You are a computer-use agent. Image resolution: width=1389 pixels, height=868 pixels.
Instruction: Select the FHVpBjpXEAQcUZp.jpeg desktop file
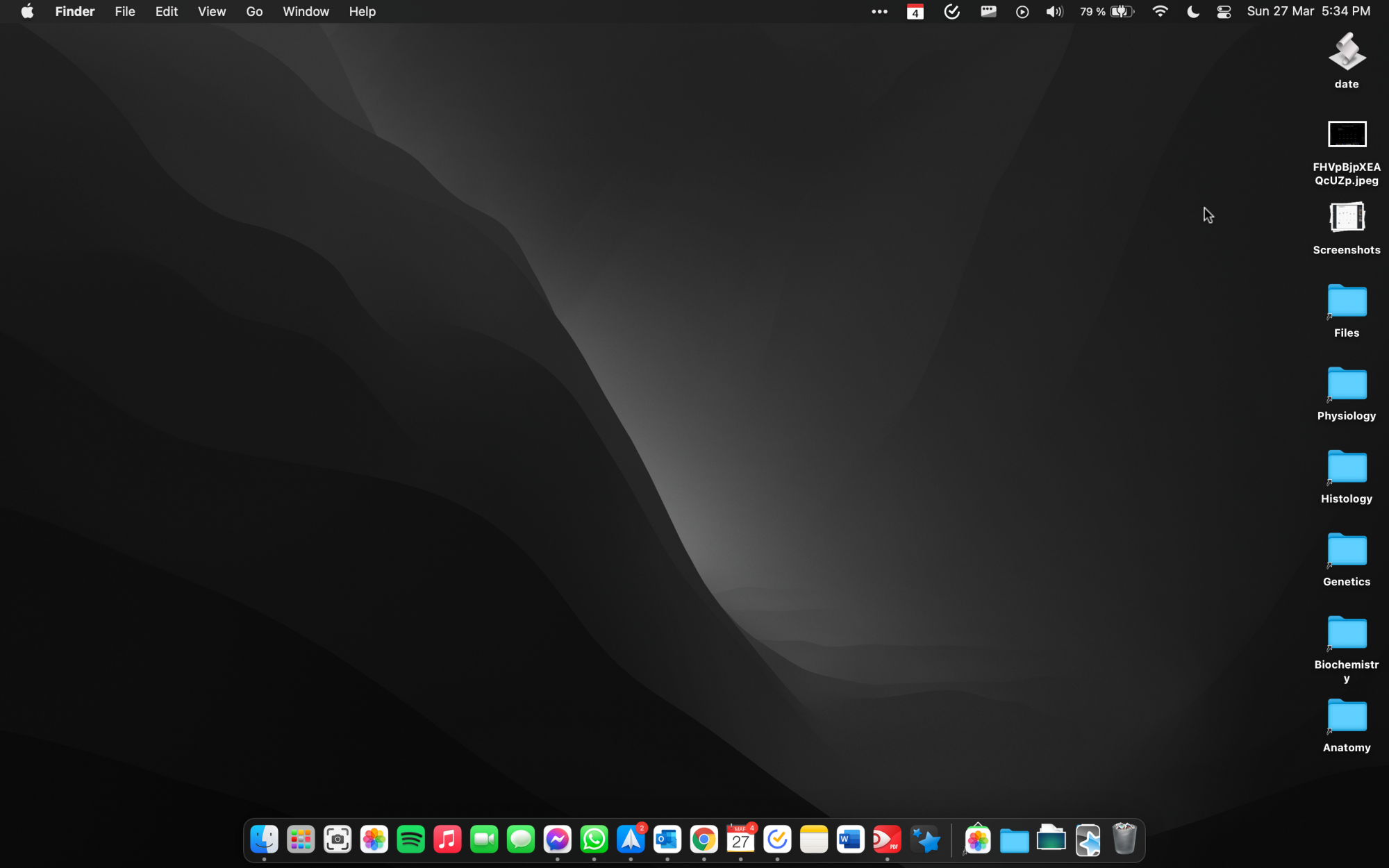pyautogui.click(x=1346, y=135)
